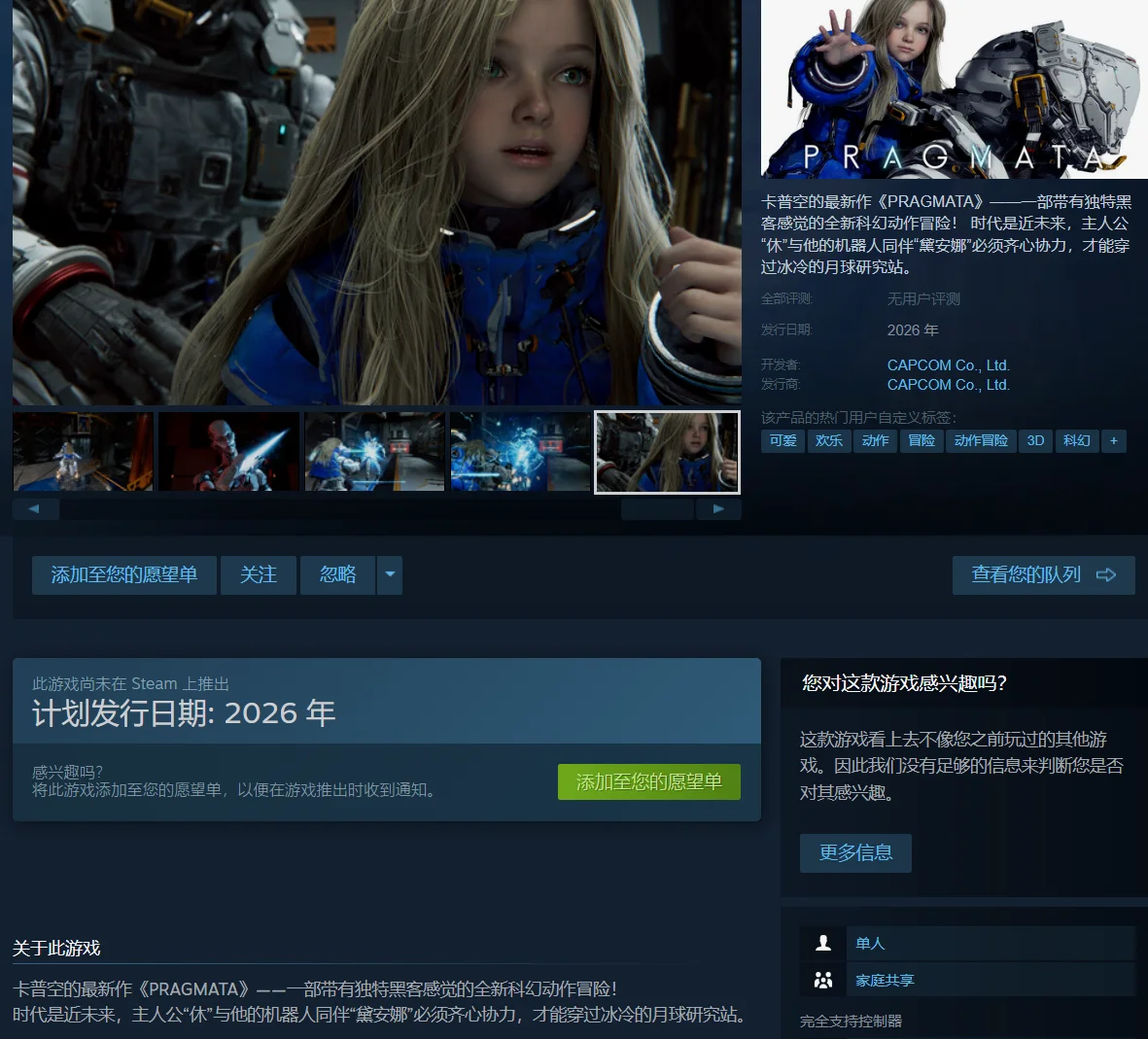Click the release date value 2026 年
Image resolution: width=1148 pixels, height=1039 pixels.
[912, 330]
